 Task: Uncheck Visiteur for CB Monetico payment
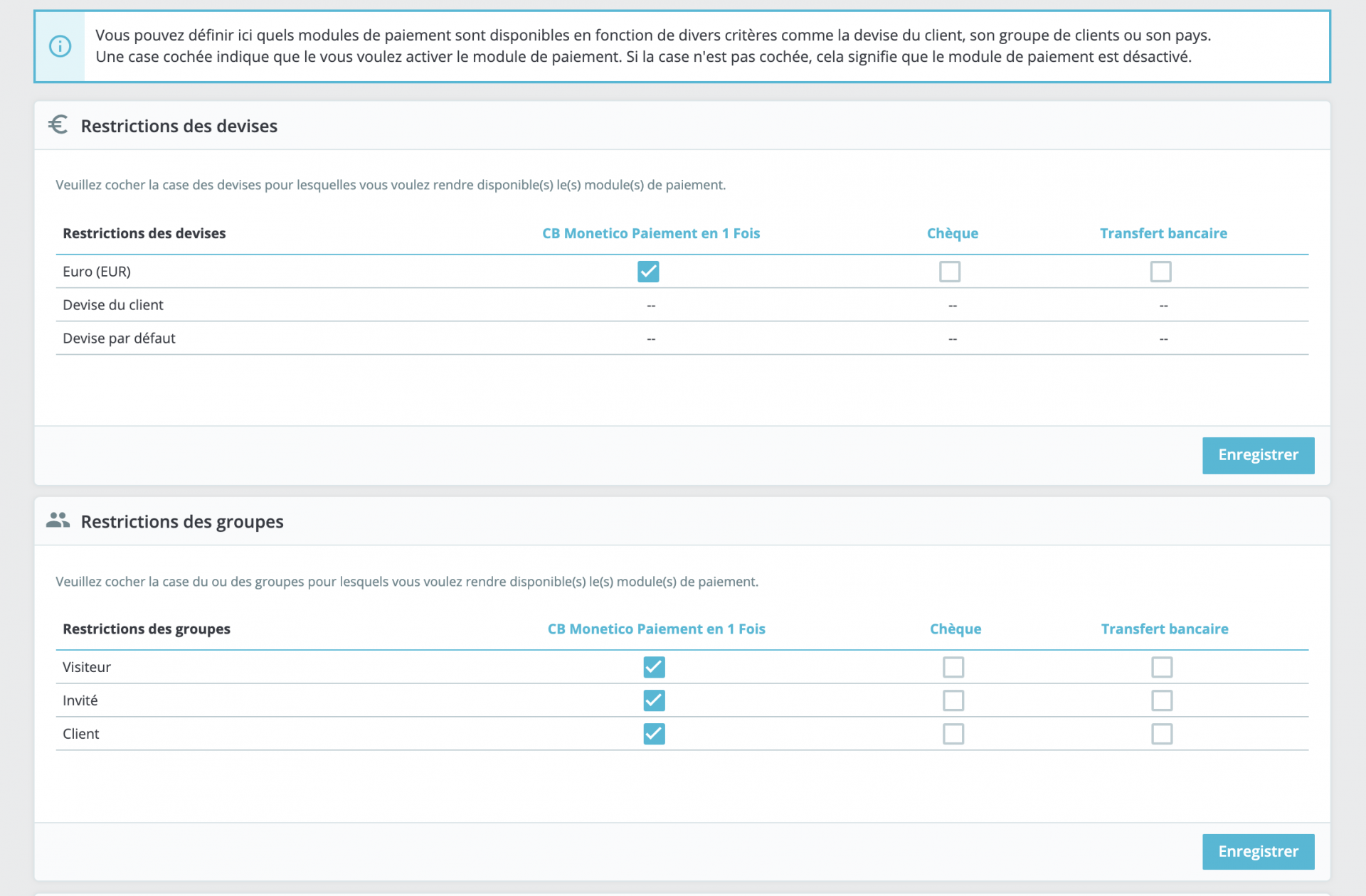(654, 667)
